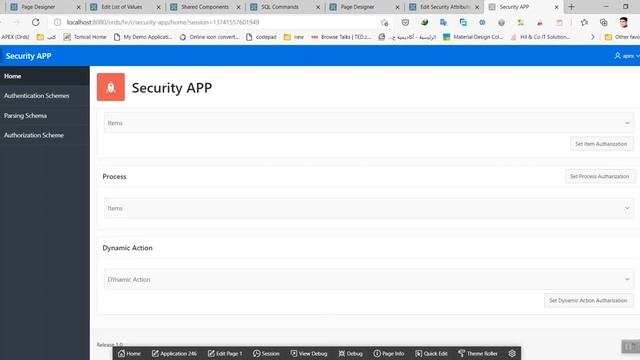This screenshot has width=640, height=360.
Task: Open Authentication Schemes in side navigation
Action: pyautogui.click(x=45, y=96)
